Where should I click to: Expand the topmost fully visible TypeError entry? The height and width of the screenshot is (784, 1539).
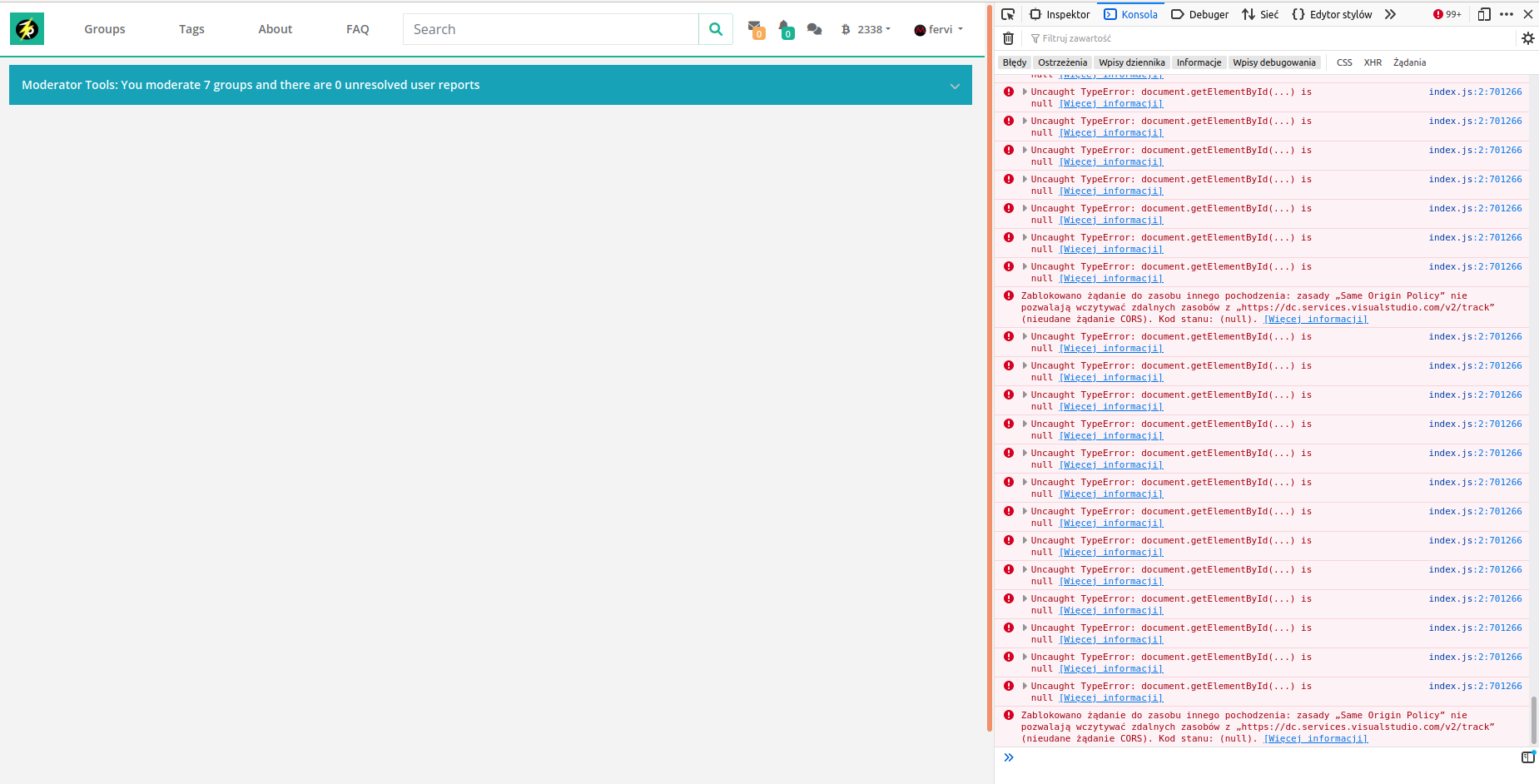pyautogui.click(x=1025, y=92)
